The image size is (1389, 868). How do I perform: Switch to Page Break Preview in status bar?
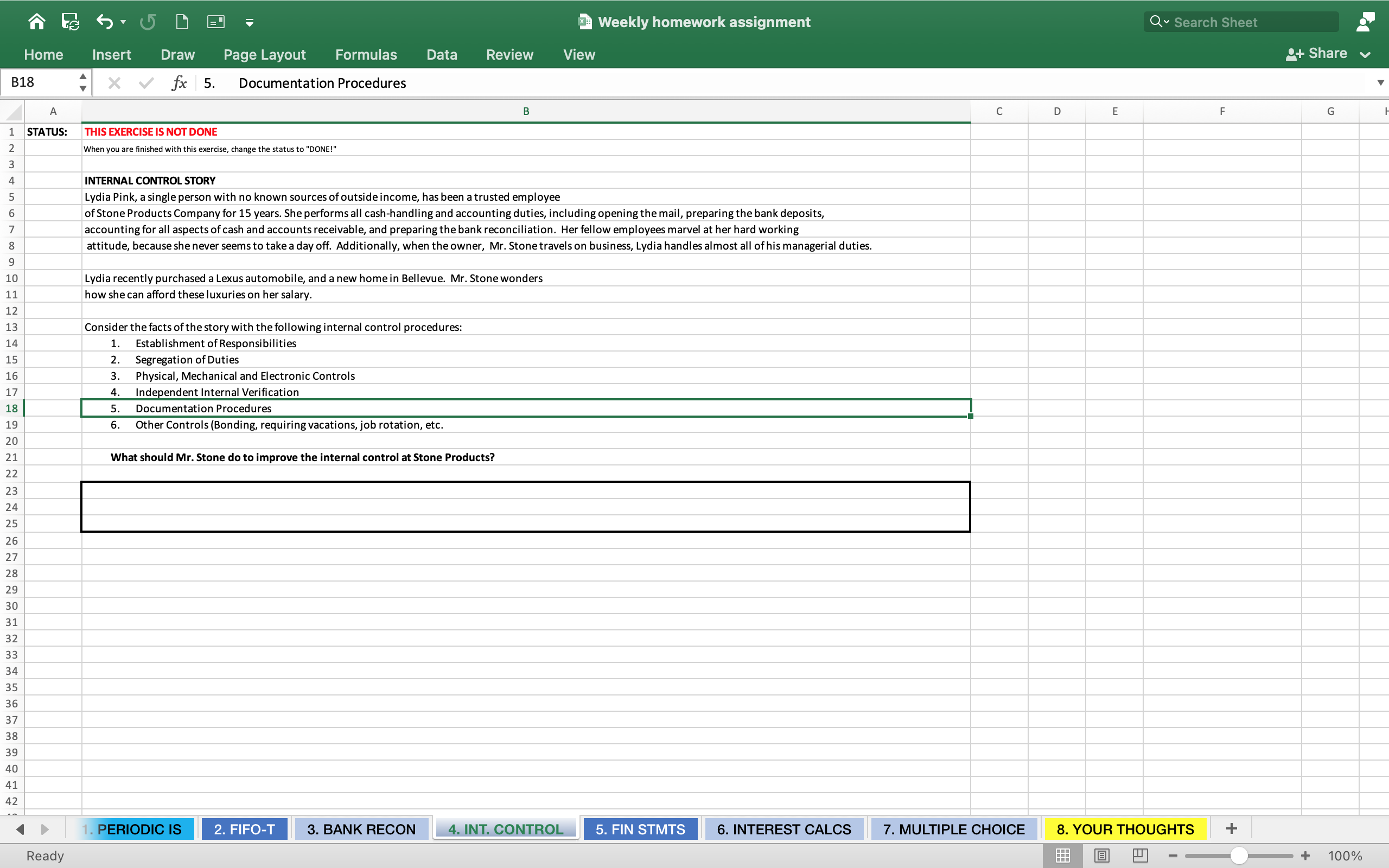click(x=1140, y=856)
